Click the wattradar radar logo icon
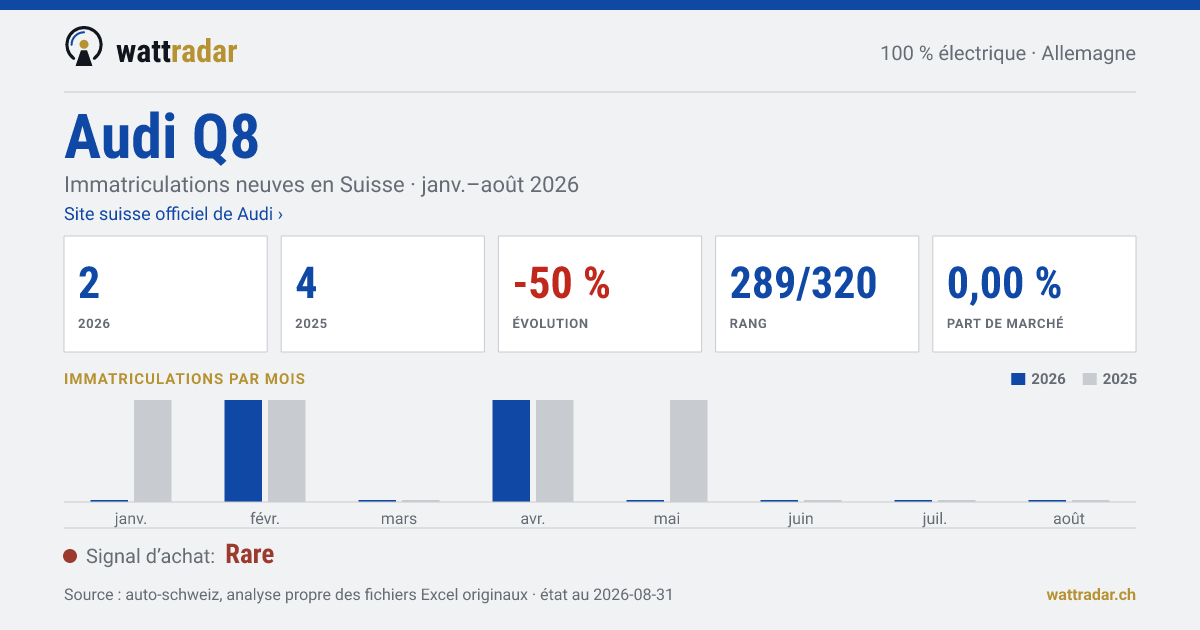This screenshot has width=1200, height=630. click(84, 47)
